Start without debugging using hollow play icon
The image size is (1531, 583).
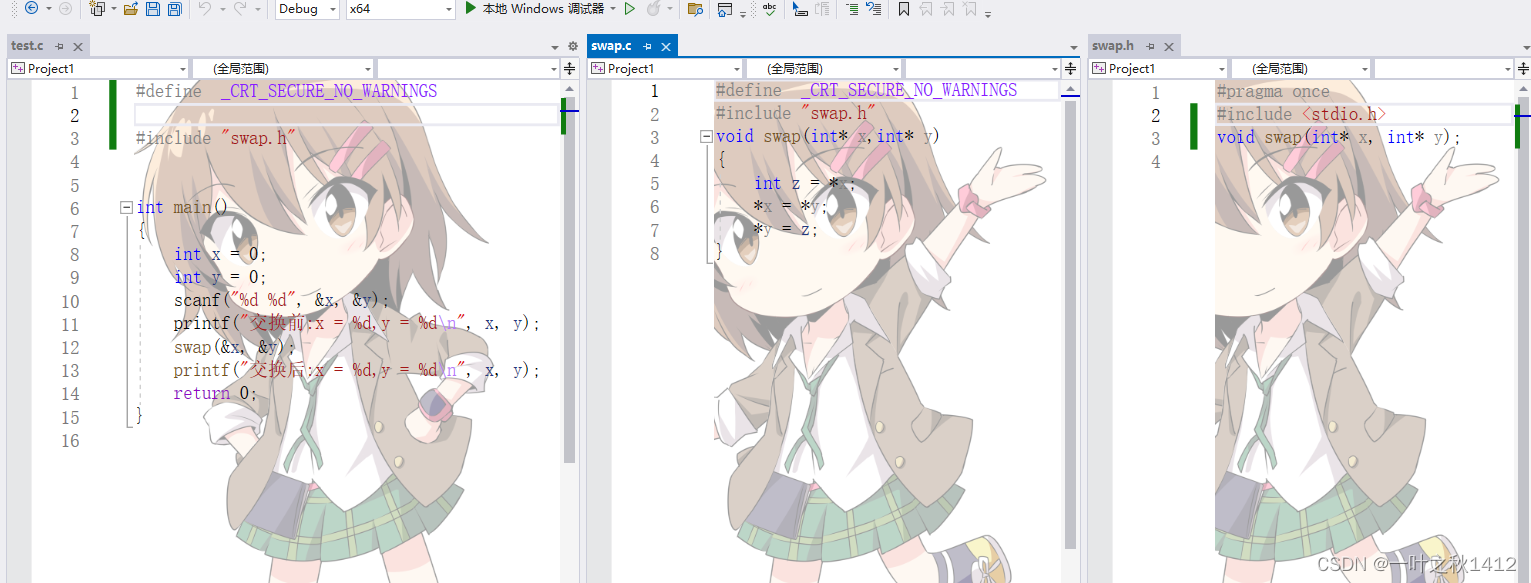coord(630,8)
